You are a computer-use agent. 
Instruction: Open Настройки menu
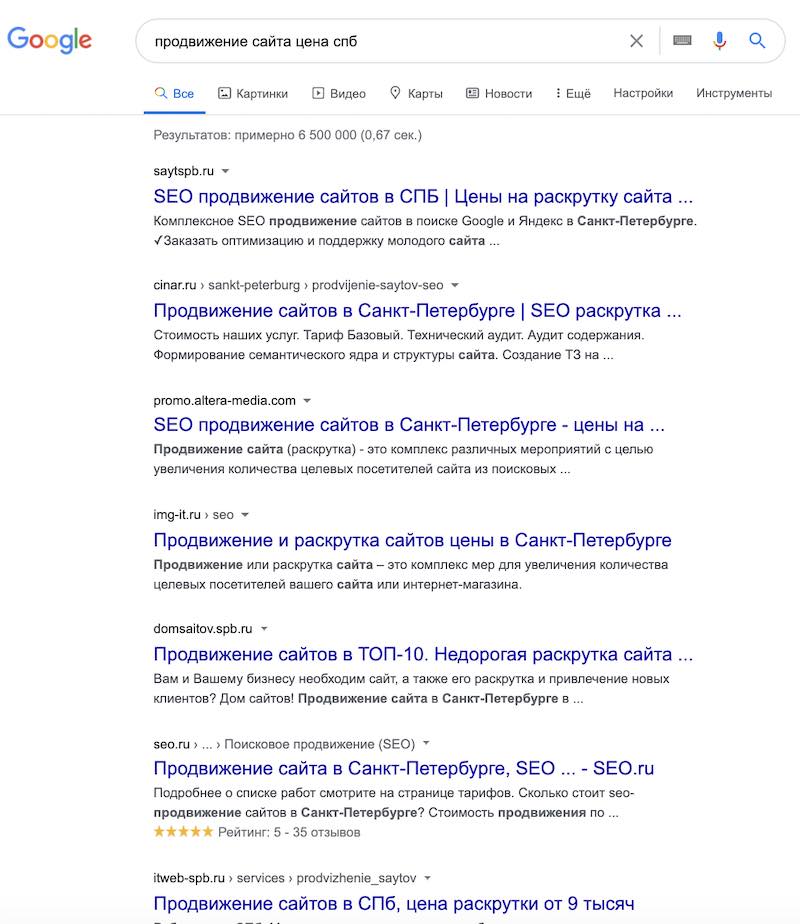pos(643,93)
